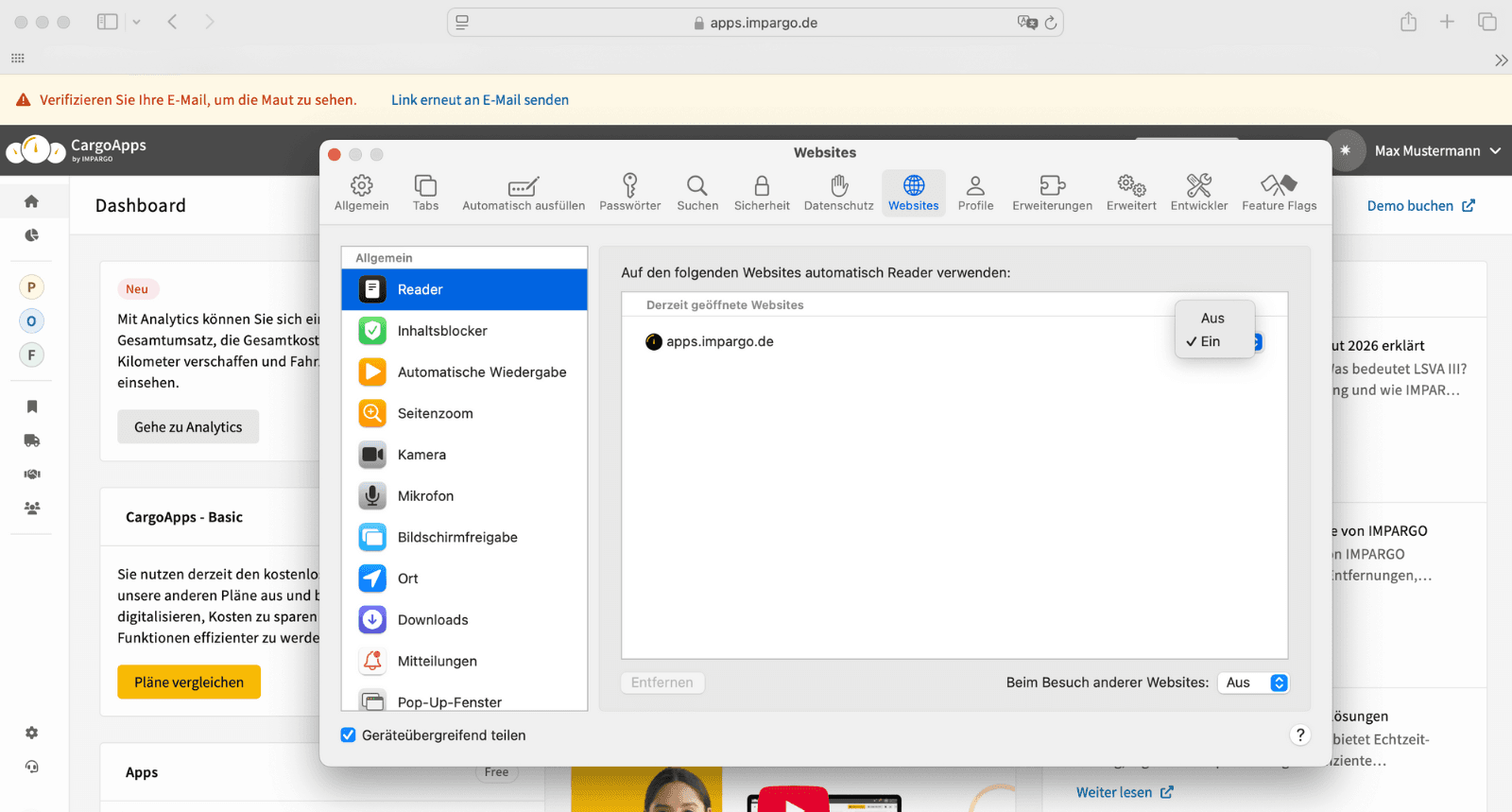1512x812 pixels.
Task: Click theme toggle next to Max Mustermann
Action: point(1345,150)
